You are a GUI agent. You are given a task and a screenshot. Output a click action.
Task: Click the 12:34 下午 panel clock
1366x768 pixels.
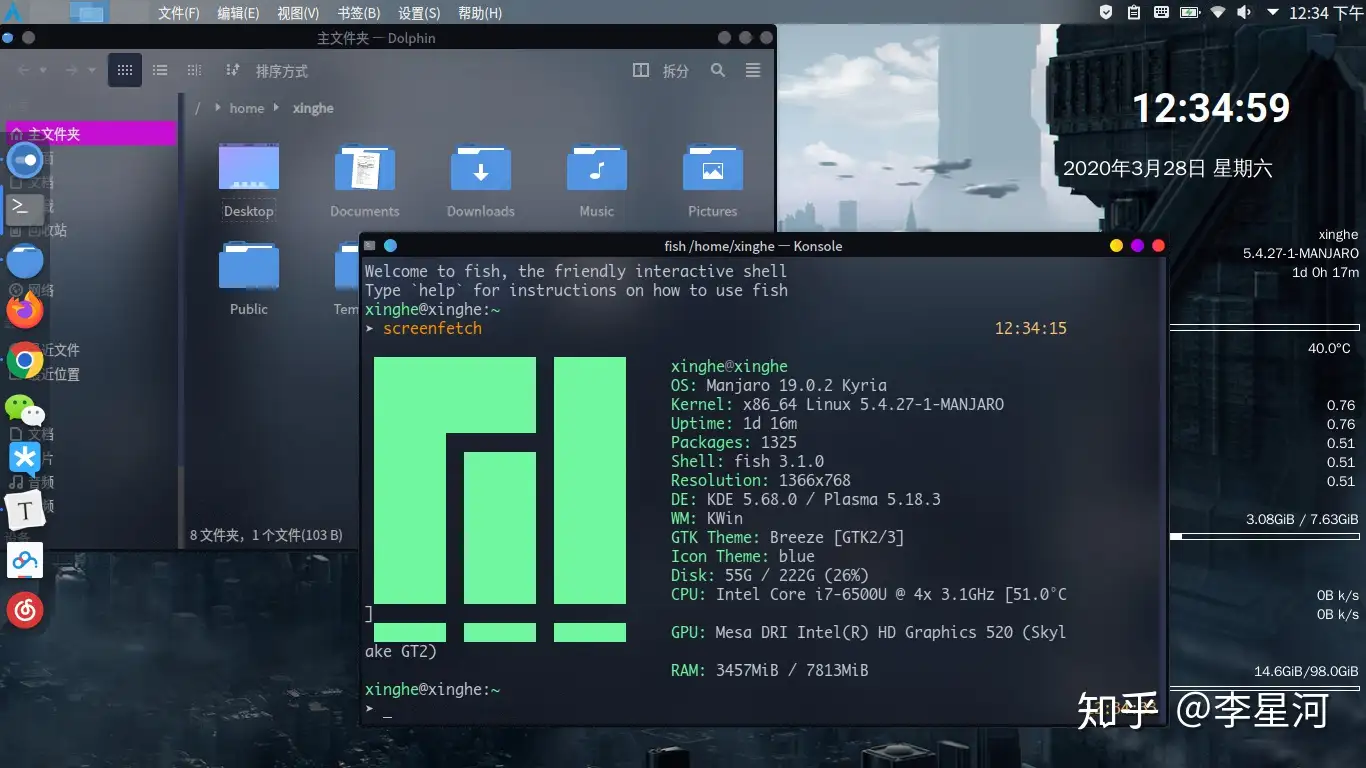pyautogui.click(x=1325, y=13)
